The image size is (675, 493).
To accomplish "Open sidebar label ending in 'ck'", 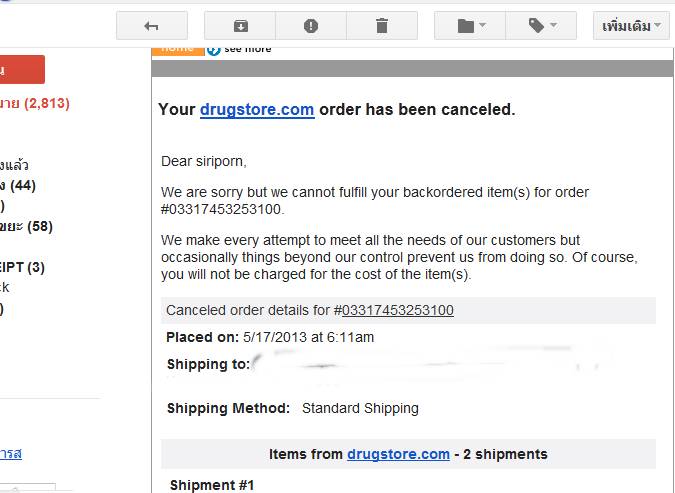I will [x=5, y=287].
